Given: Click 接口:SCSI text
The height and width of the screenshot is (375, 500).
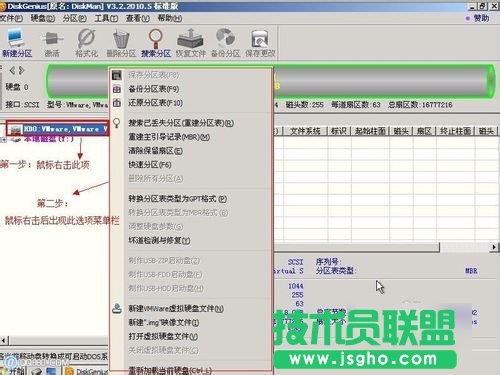Looking at the screenshot, I should tap(22, 105).
